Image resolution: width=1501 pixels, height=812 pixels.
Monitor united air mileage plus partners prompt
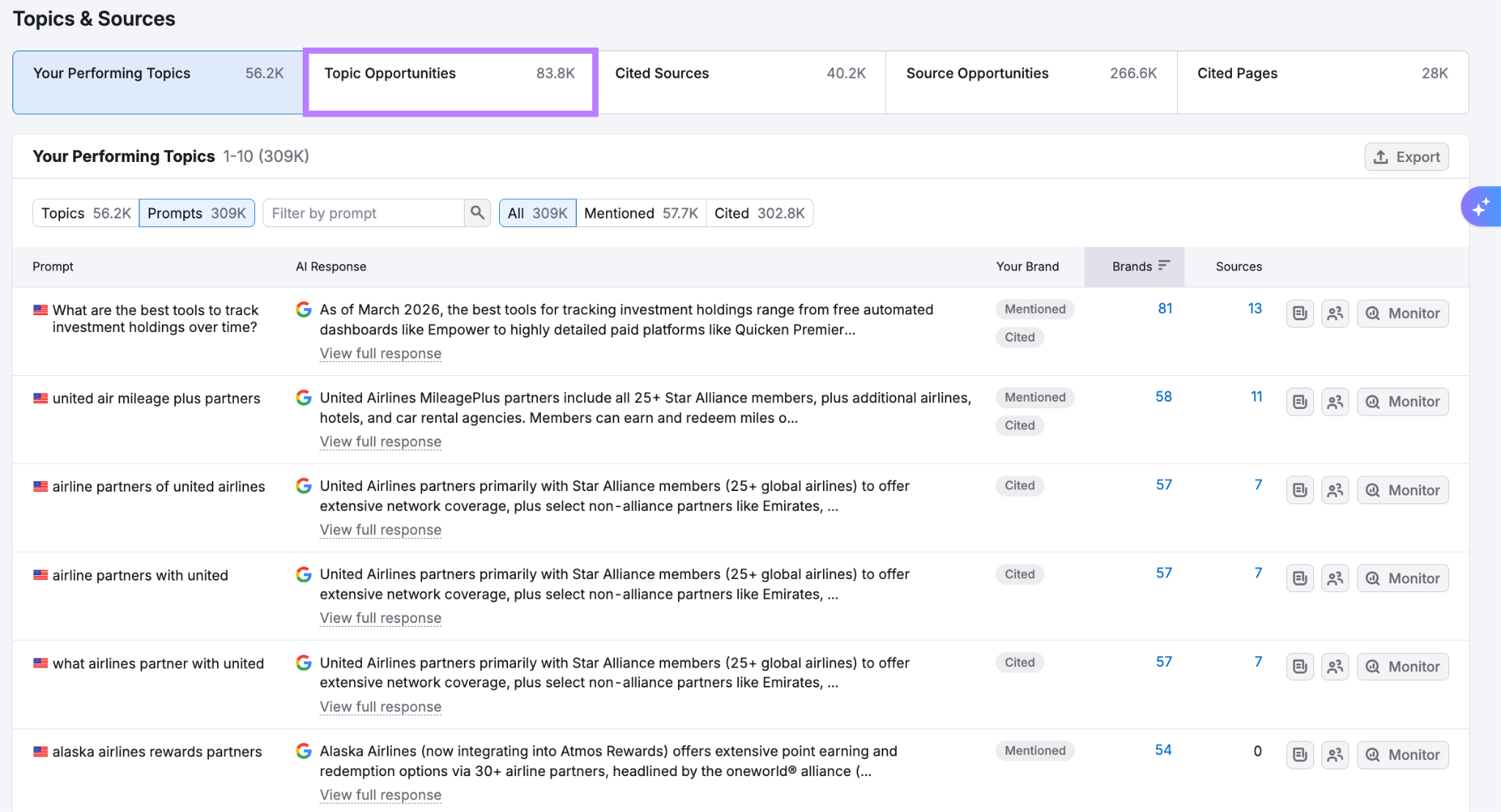tap(1403, 402)
